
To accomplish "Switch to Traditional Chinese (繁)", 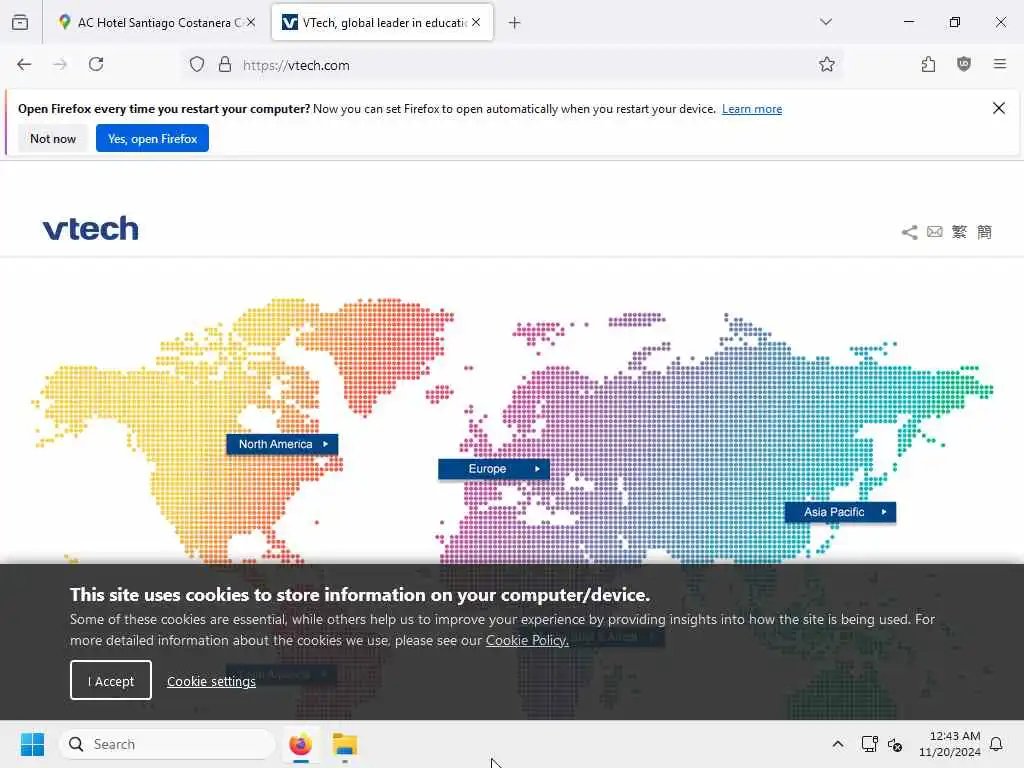I will 959,232.
